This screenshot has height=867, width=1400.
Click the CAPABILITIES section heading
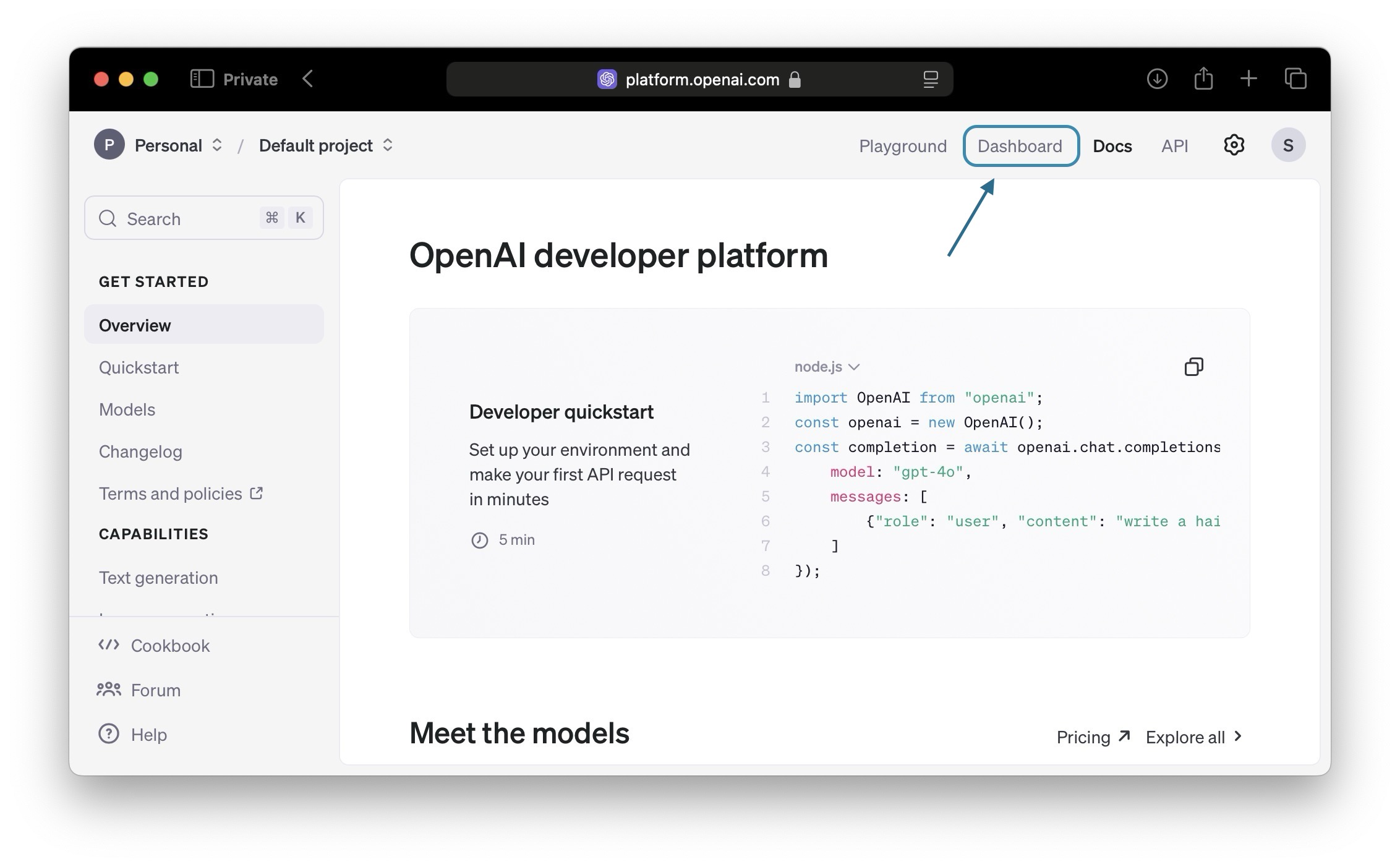click(153, 534)
